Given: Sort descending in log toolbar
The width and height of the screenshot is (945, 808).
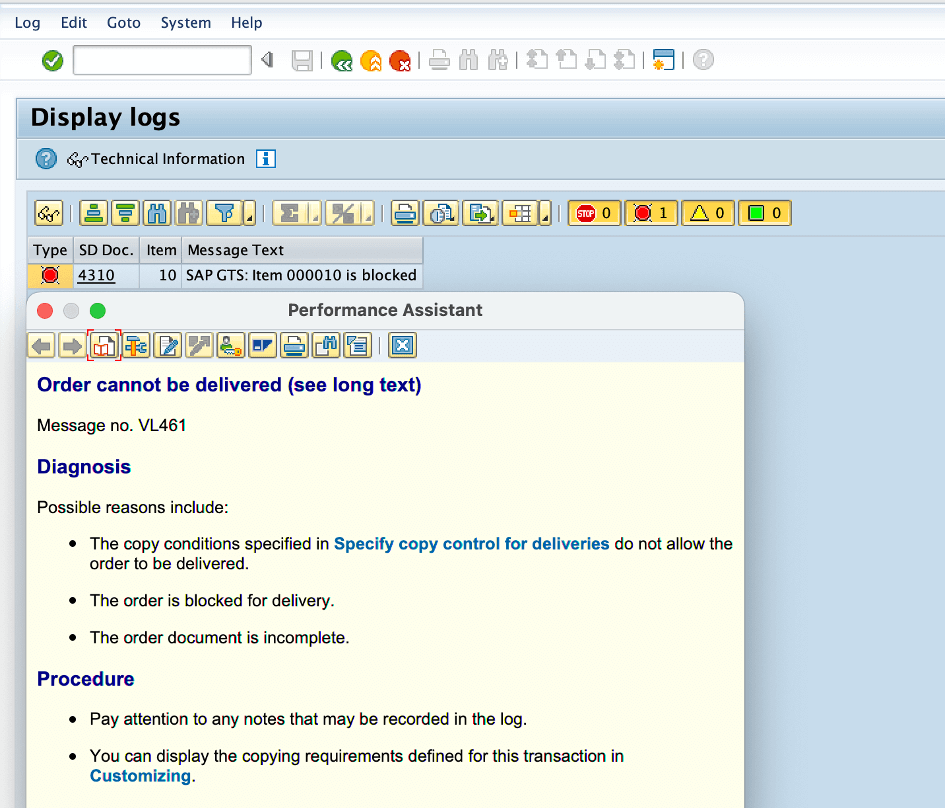Looking at the screenshot, I should coord(125,213).
